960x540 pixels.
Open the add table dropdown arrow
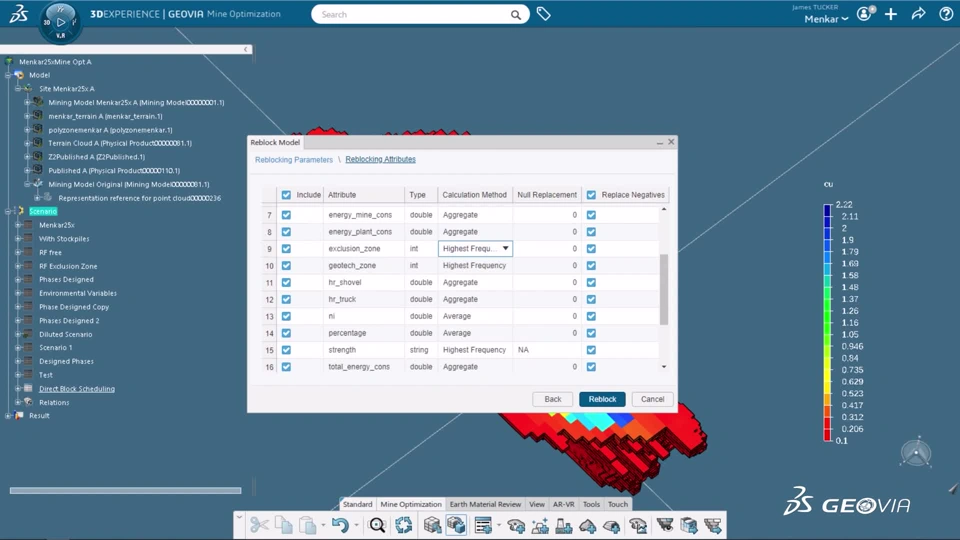pos(499,525)
